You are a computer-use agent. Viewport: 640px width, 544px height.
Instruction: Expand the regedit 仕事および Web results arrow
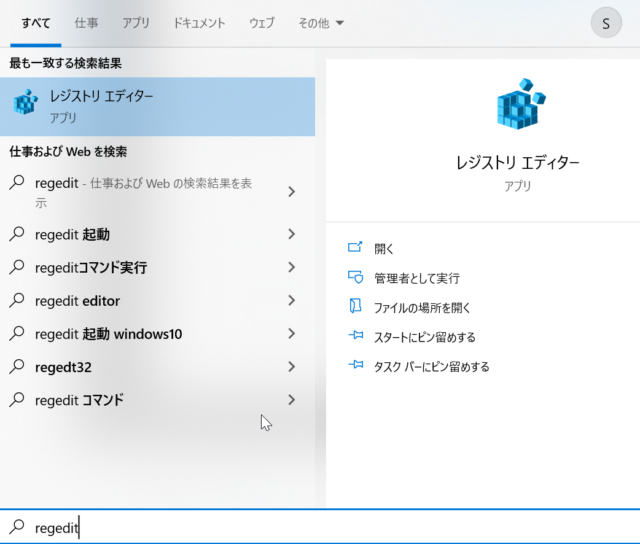(x=291, y=191)
